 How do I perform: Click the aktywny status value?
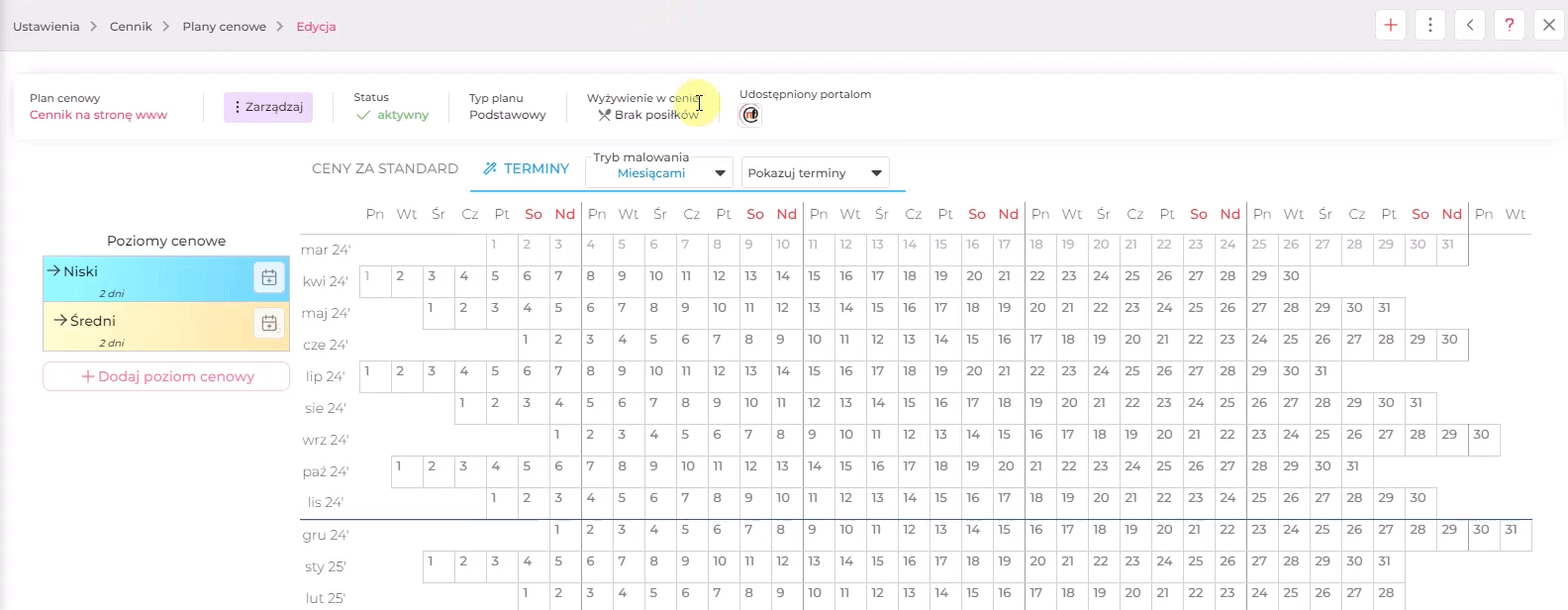pos(403,115)
